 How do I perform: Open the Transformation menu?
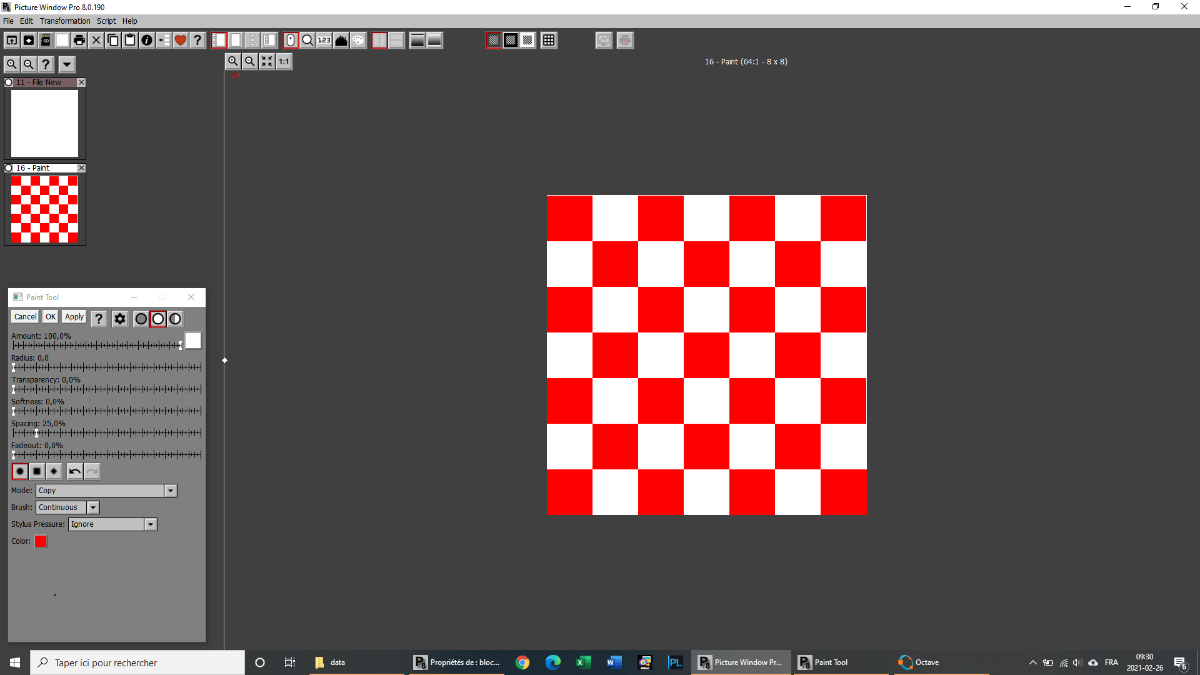point(65,21)
